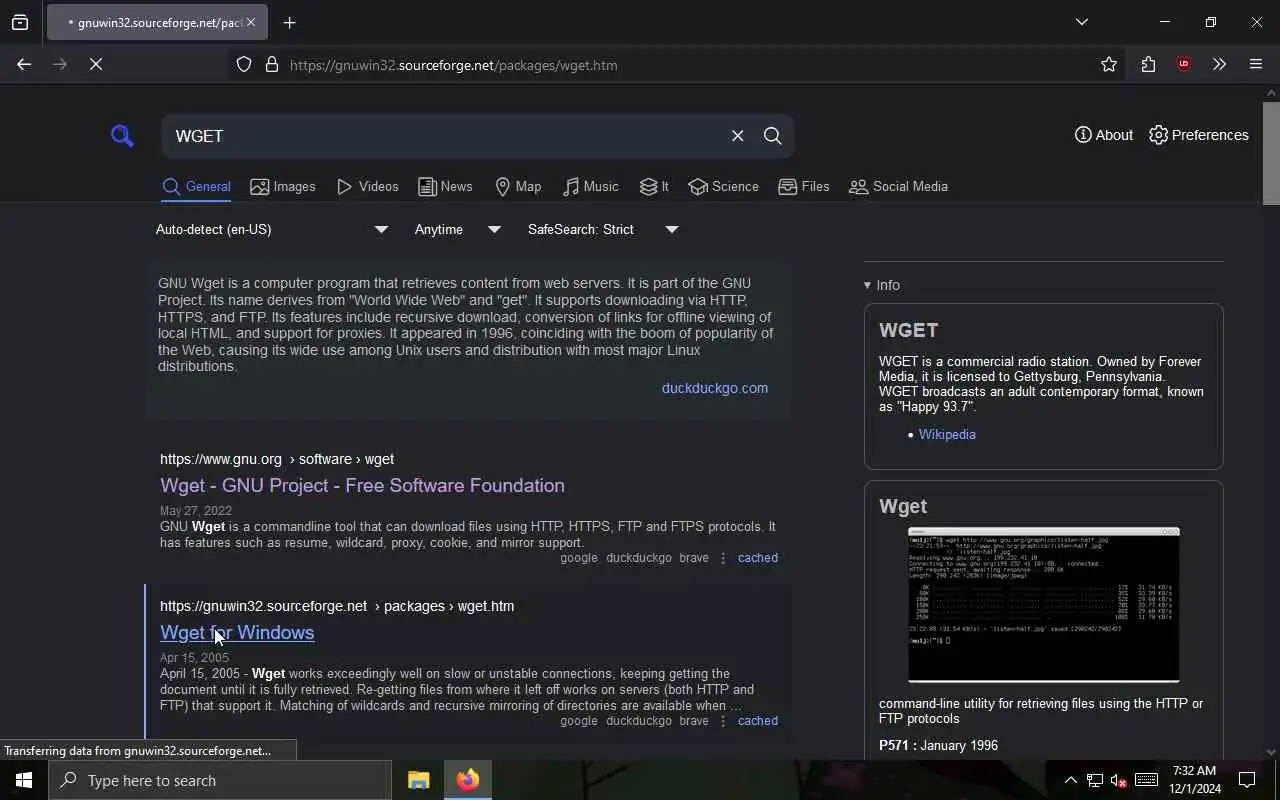Go back to the previous page
Screen dimensions: 1280x800
(x=24, y=65)
